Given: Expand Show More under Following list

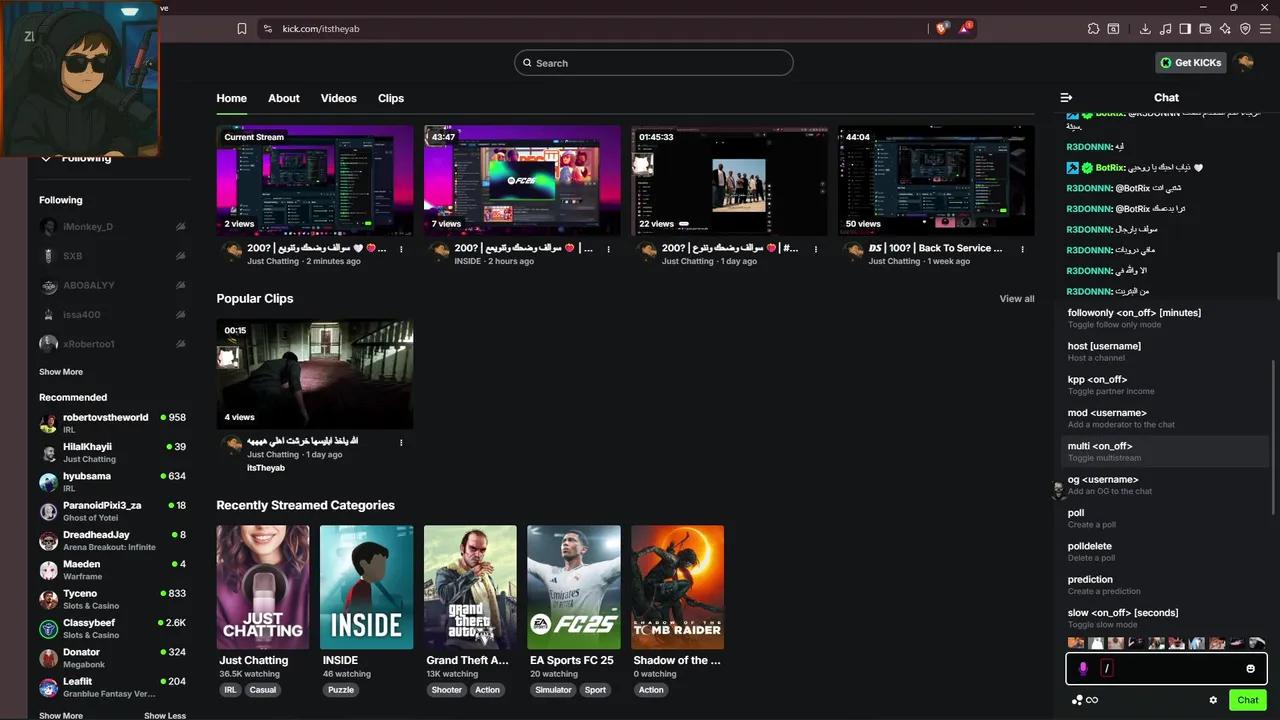Looking at the screenshot, I should click(61, 372).
